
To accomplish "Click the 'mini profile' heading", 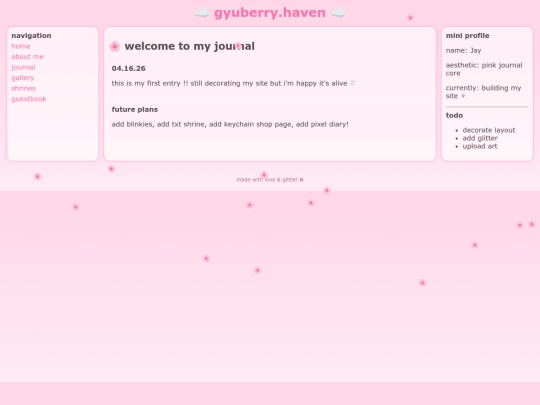I will click(x=467, y=36).
